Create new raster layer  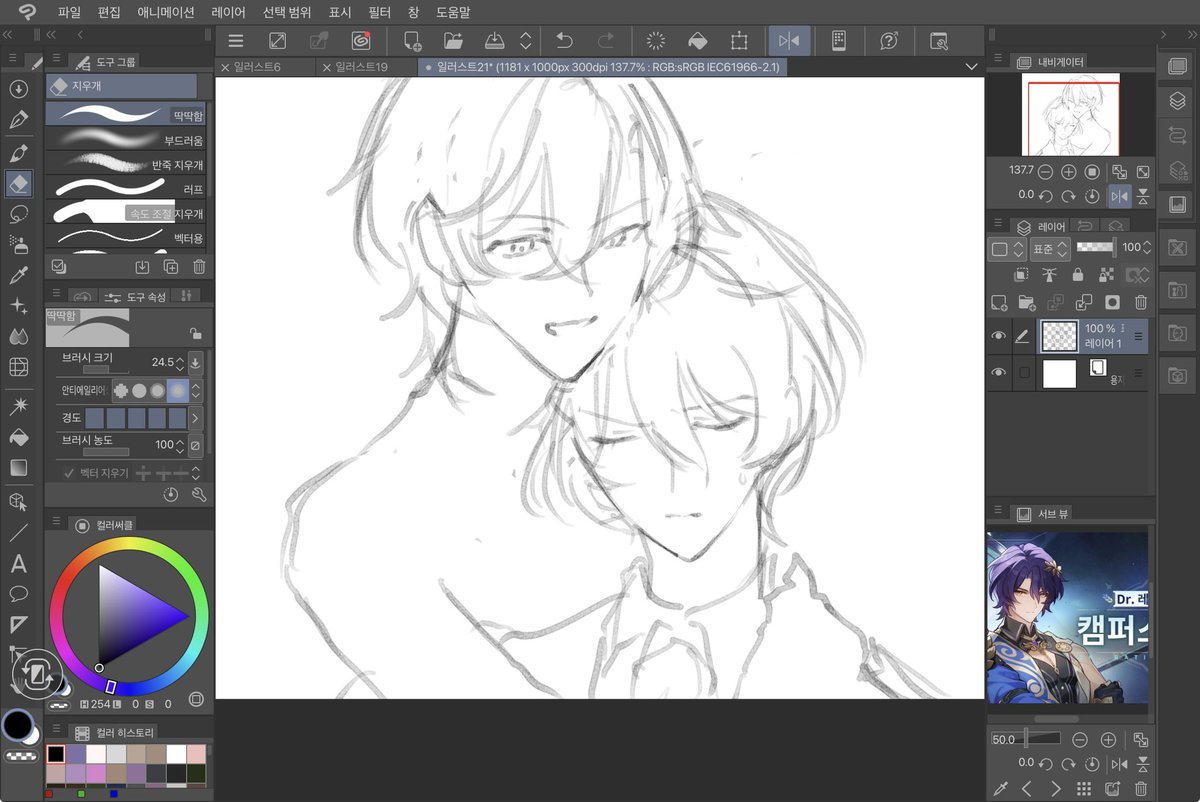pyautogui.click(x=998, y=302)
